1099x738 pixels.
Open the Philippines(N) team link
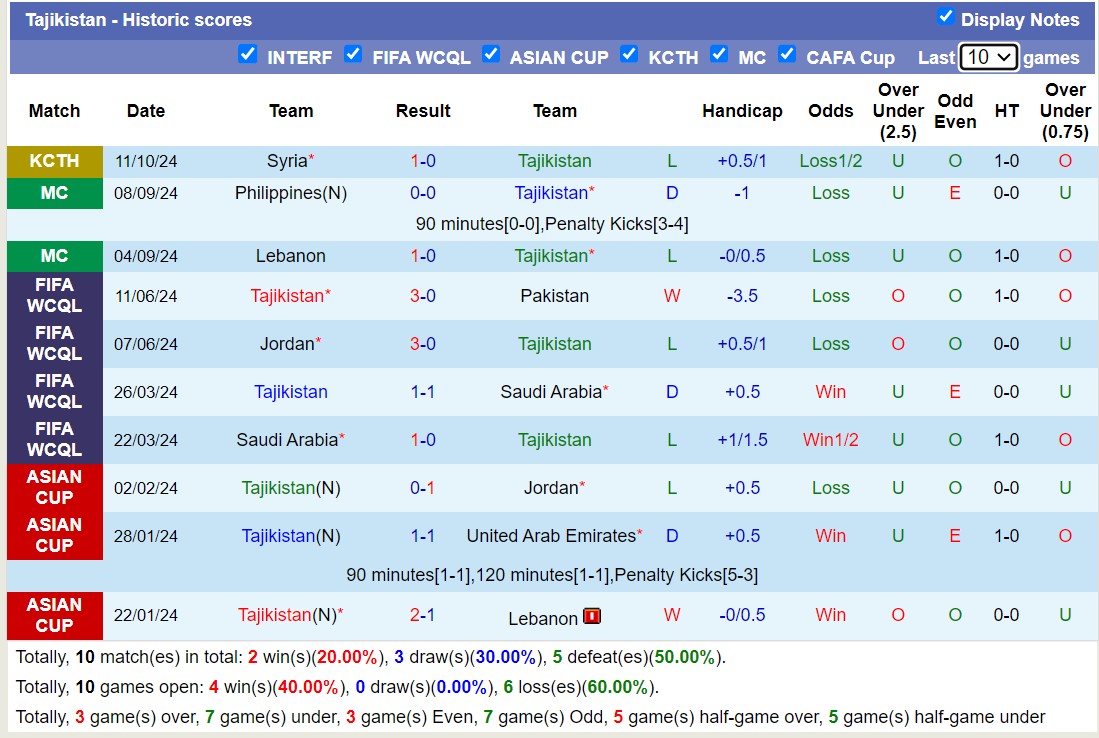(290, 193)
